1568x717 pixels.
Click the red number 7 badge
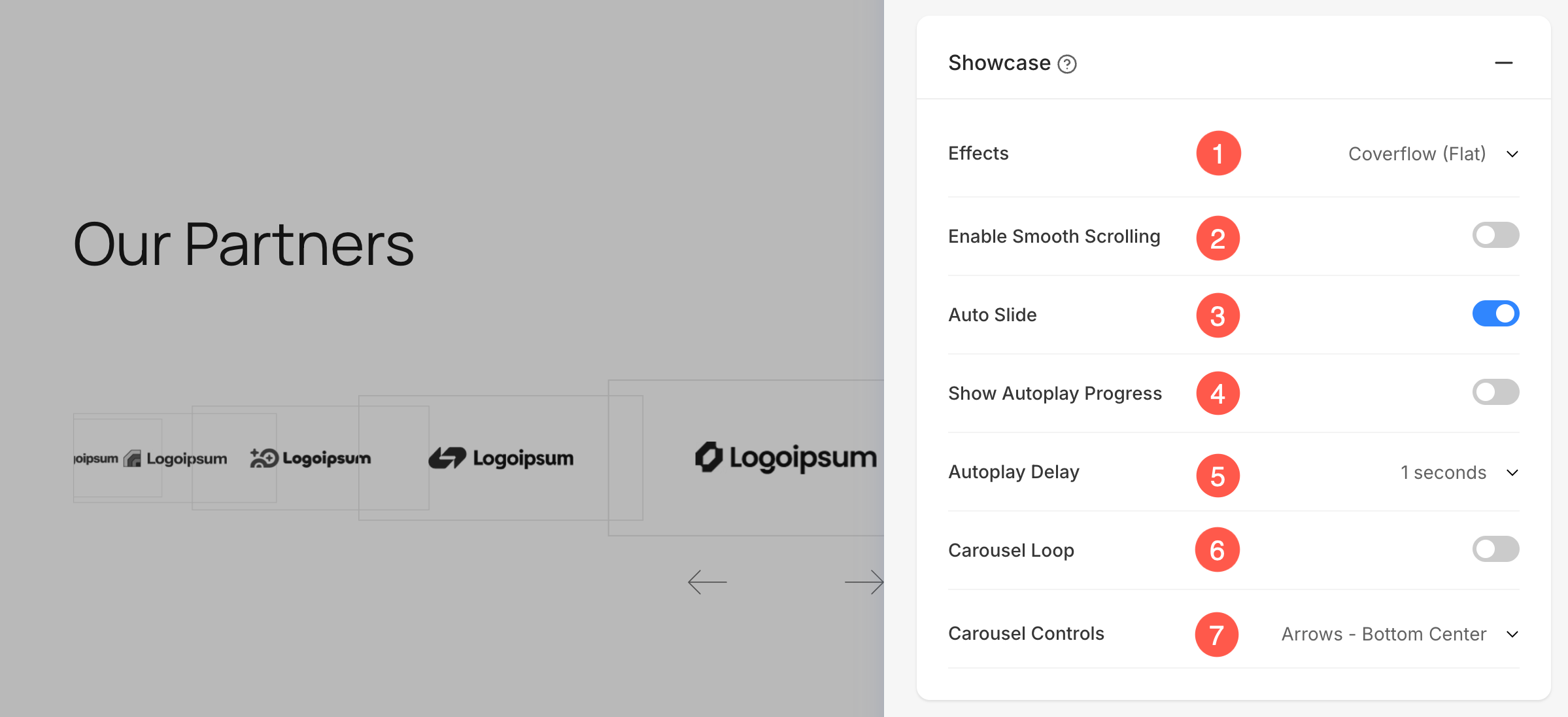(1217, 634)
